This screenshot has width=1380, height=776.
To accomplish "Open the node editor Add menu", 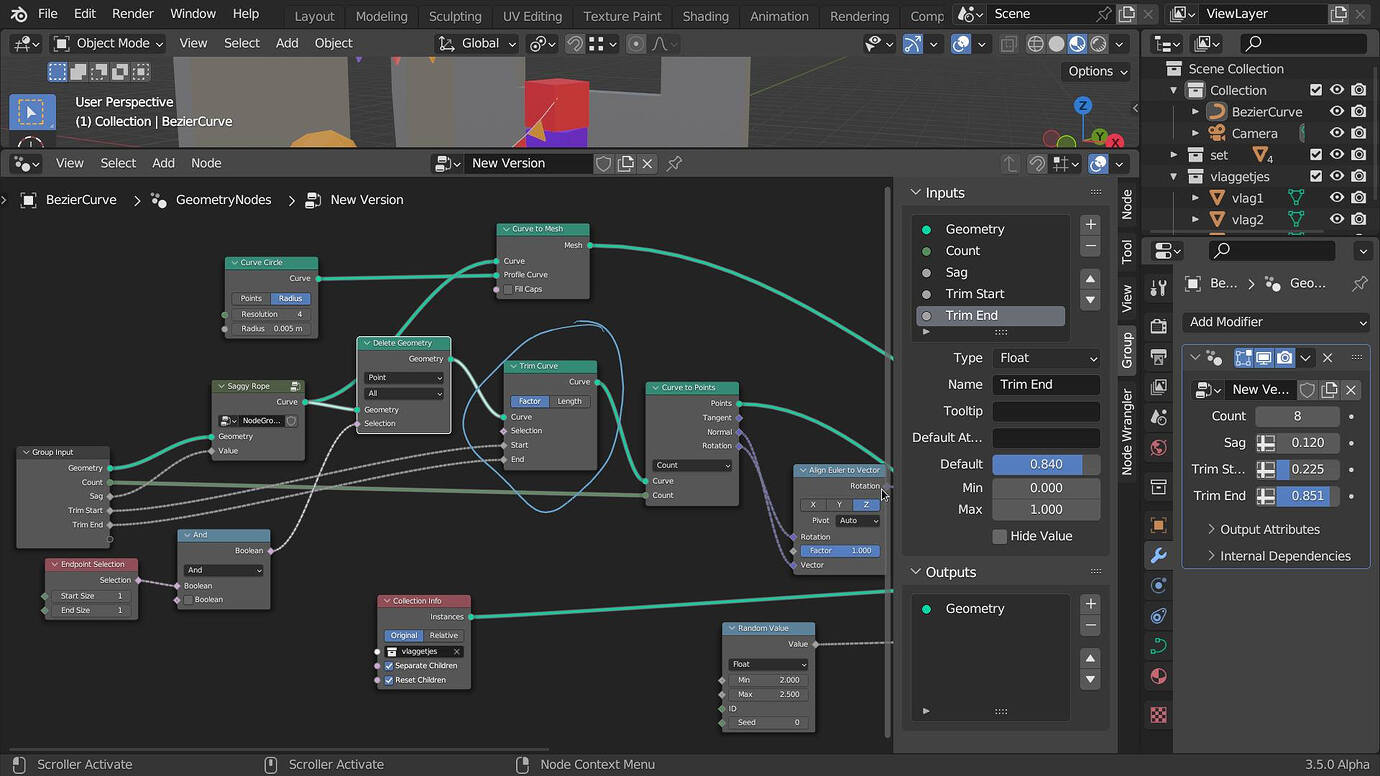I will (x=163, y=163).
